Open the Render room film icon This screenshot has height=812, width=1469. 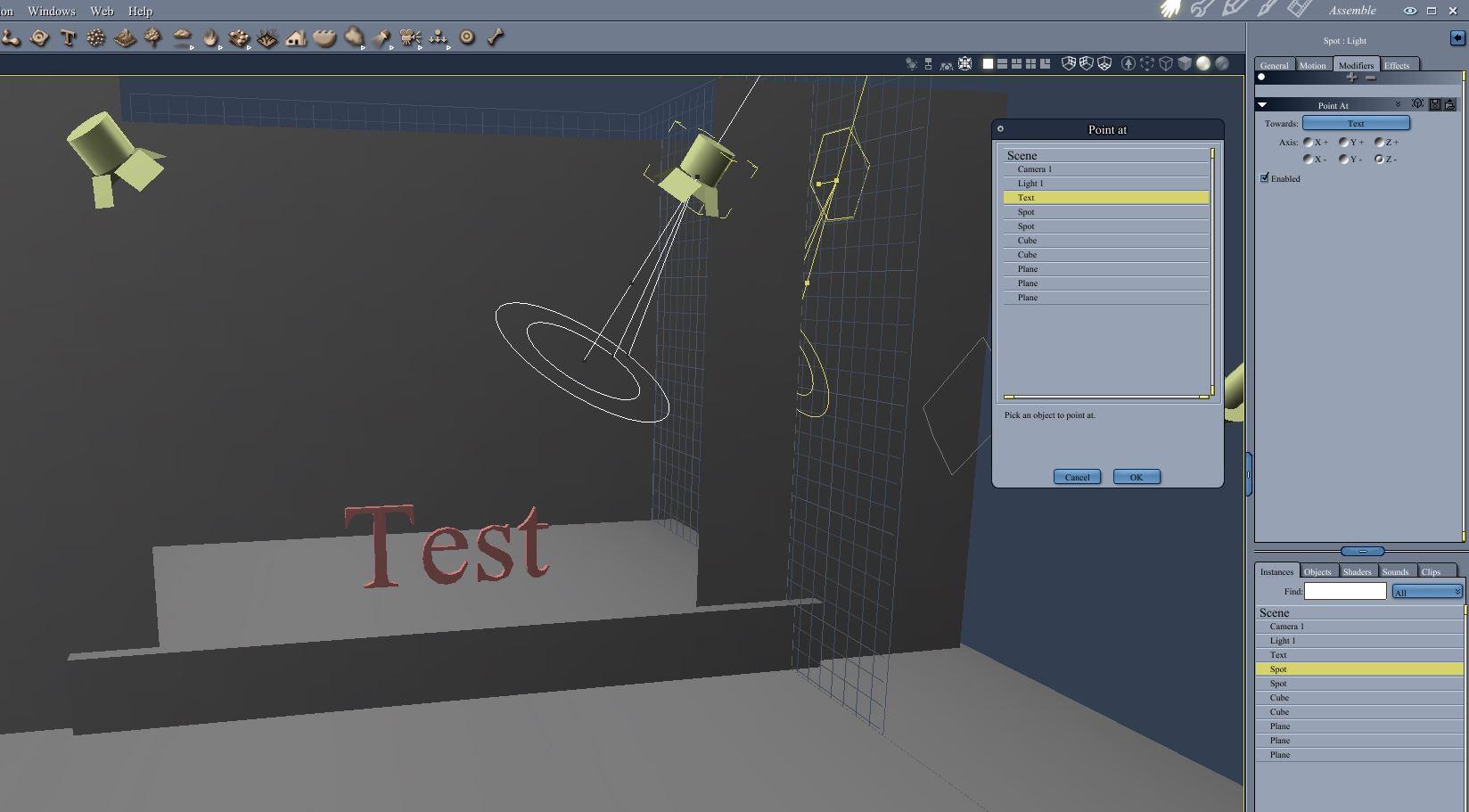(x=1301, y=10)
